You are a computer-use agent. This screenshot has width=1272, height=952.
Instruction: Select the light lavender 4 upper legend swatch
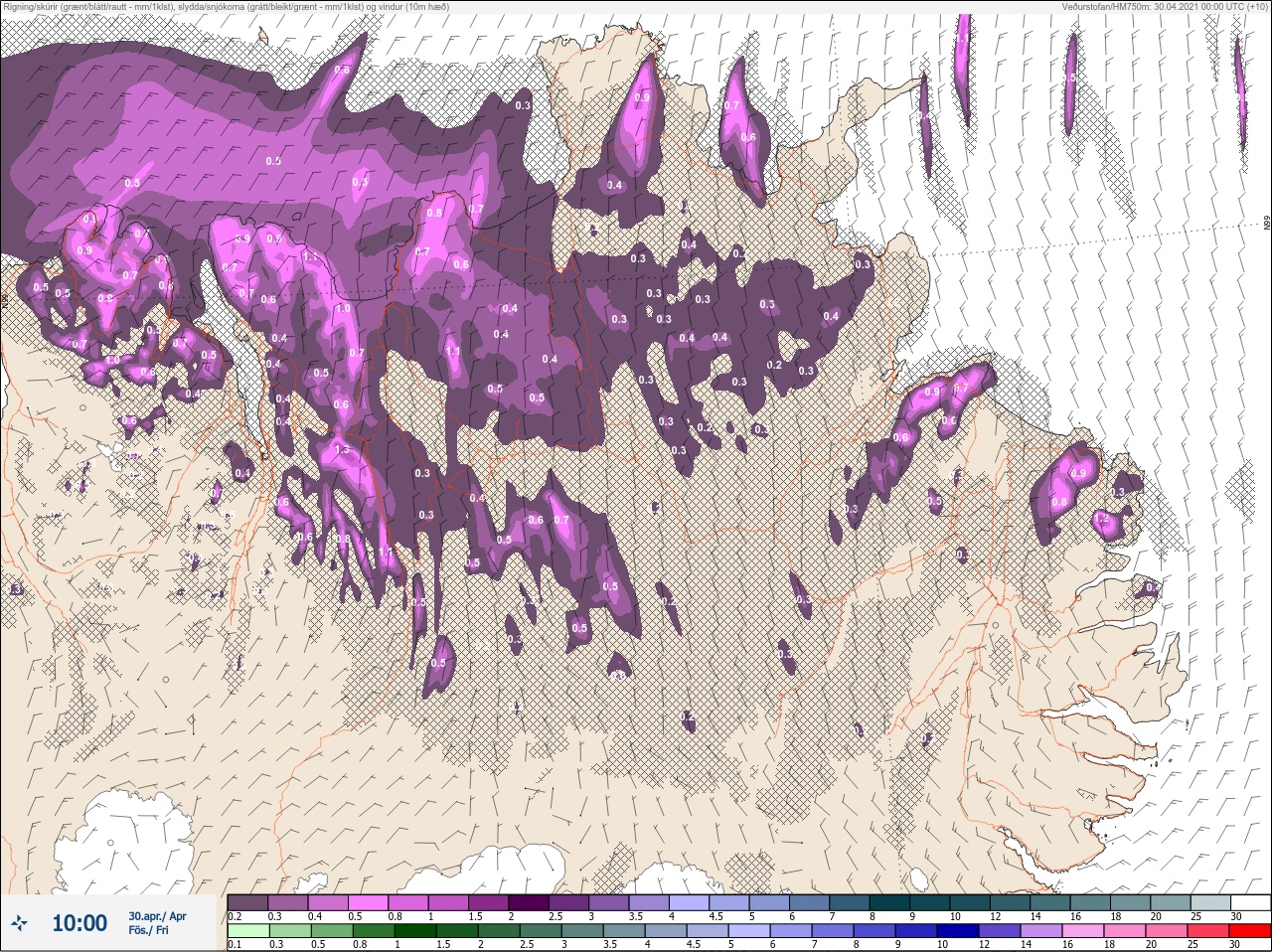pos(690,902)
